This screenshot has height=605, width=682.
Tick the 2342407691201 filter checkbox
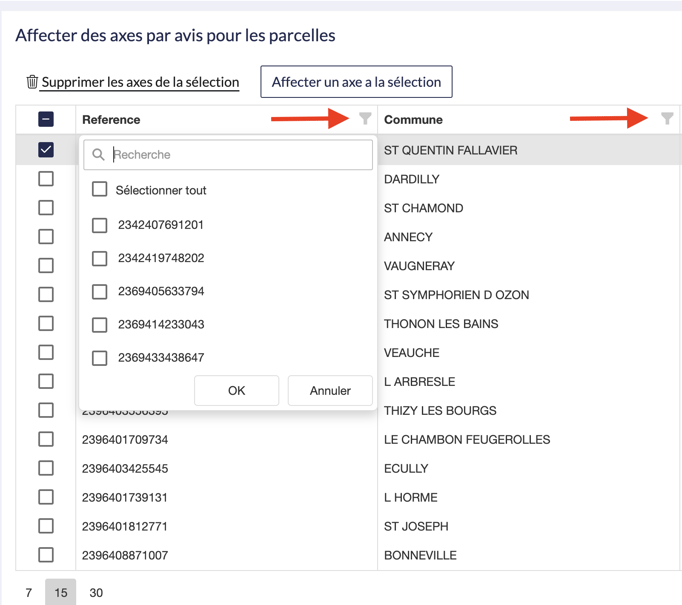pos(100,225)
